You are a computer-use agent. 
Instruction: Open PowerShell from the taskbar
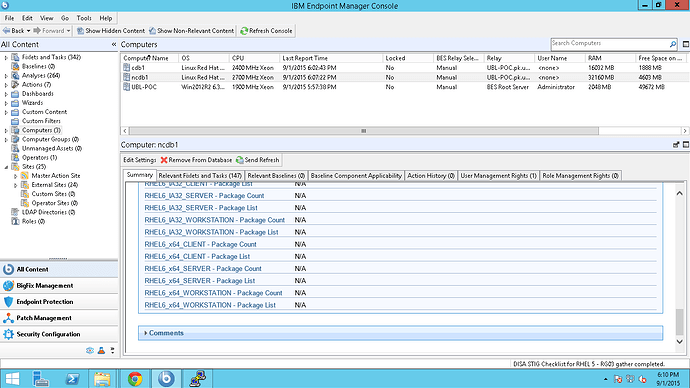pyautogui.click(x=72, y=379)
